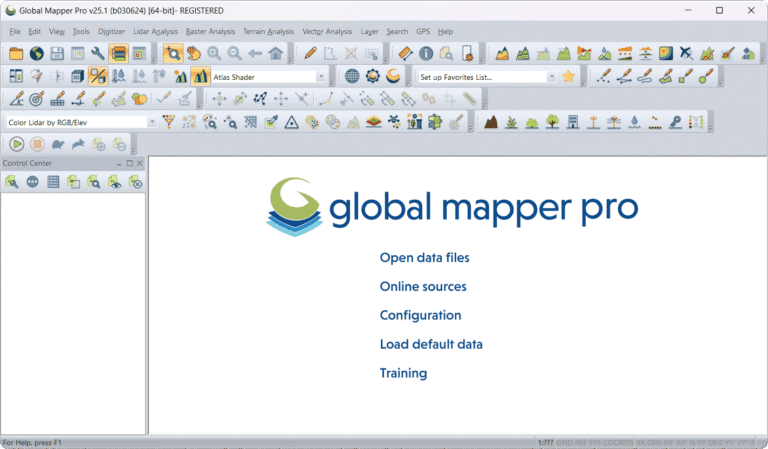The height and width of the screenshot is (449, 768).
Task: Open the GPS menu
Action: (423, 31)
